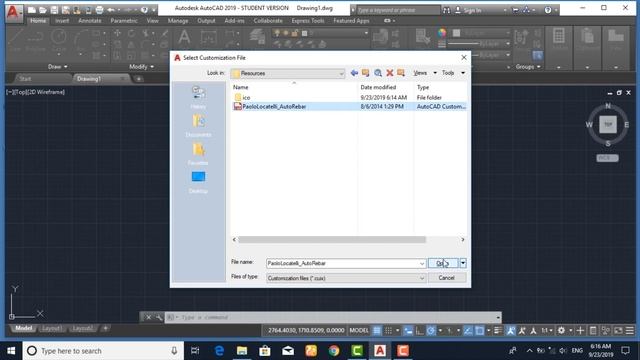Click the Search the Web icon
This screenshot has width=640, height=360.
click(378, 73)
